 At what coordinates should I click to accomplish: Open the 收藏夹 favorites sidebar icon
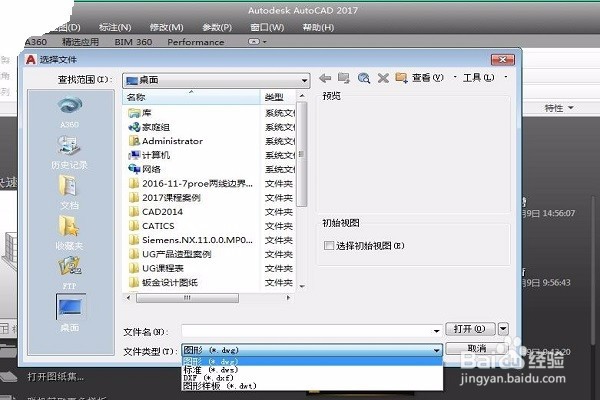click(69, 233)
